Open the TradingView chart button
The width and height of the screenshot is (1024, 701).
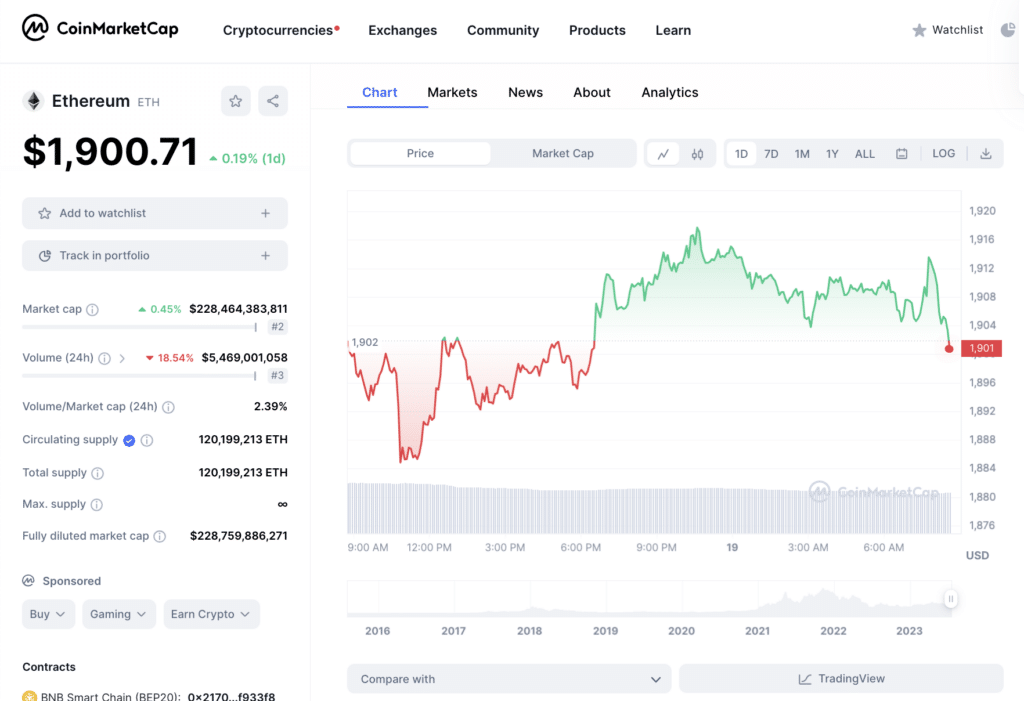pos(841,679)
